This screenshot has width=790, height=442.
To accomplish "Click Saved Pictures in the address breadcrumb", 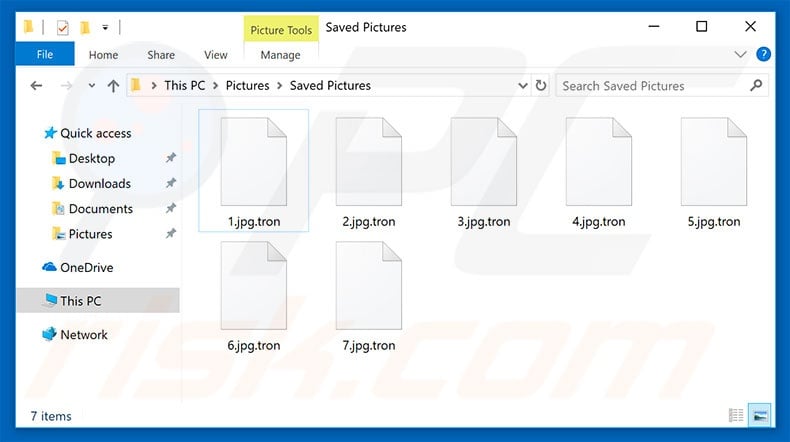I will pos(330,86).
